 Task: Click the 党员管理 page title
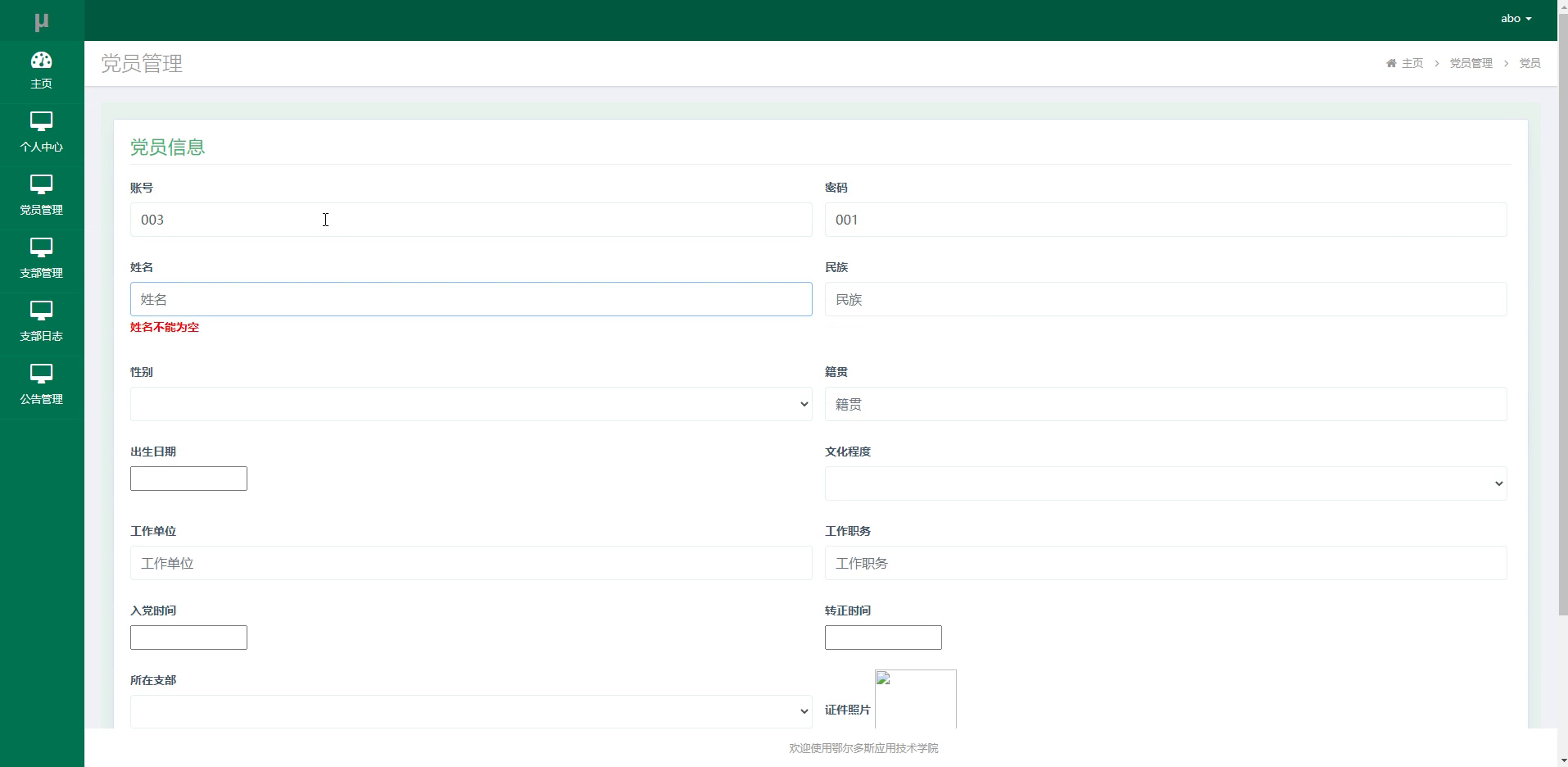[x=142, y=64]
